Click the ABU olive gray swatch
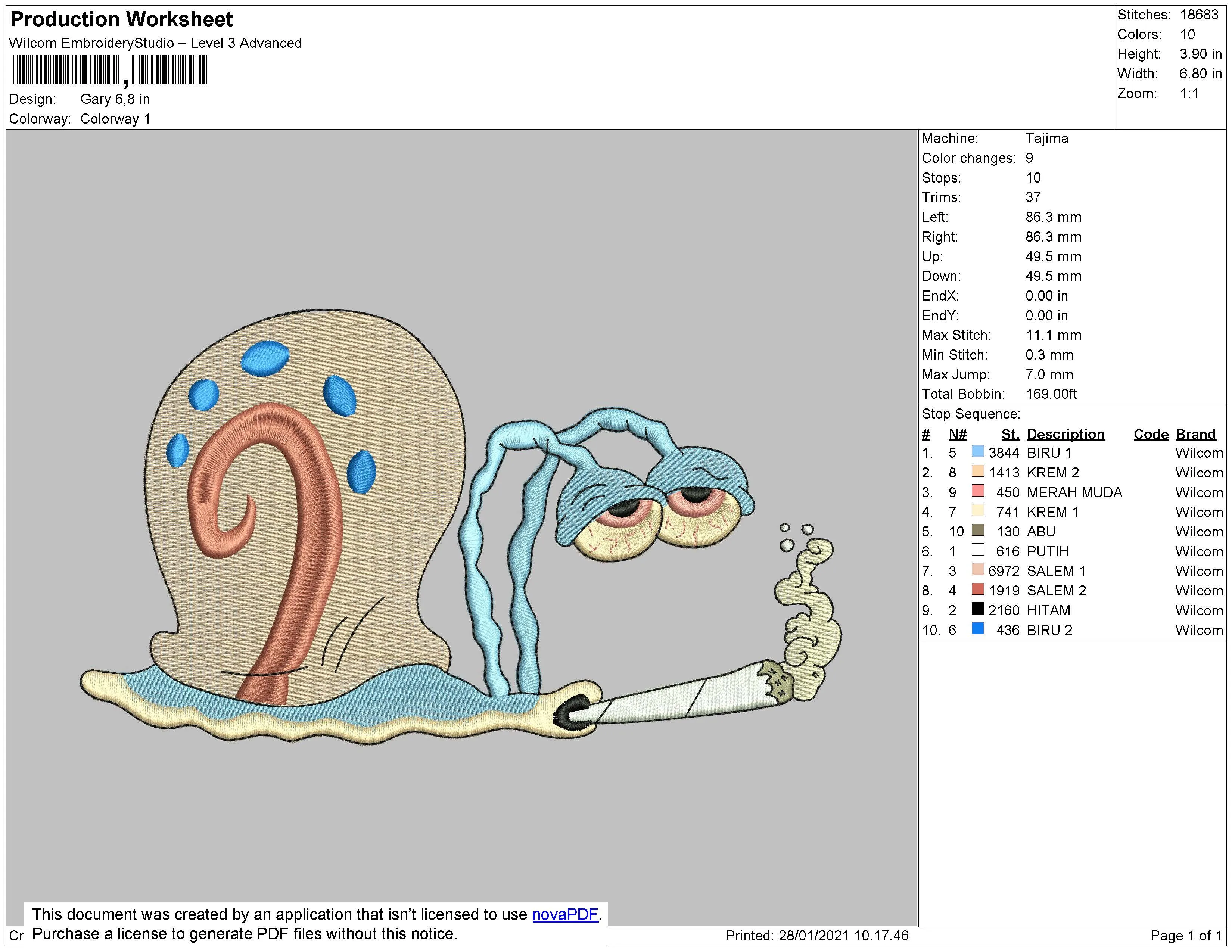 coord(978,530)
